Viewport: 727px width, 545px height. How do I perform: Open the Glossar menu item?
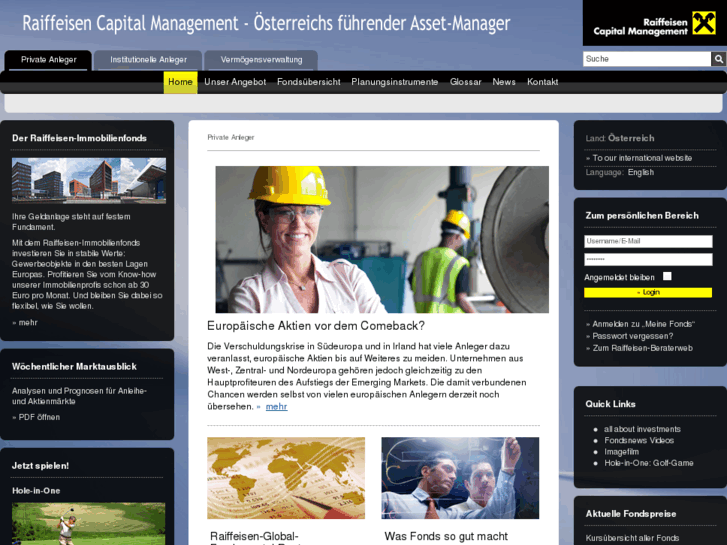pyautogui.click(x=466, y=82)
